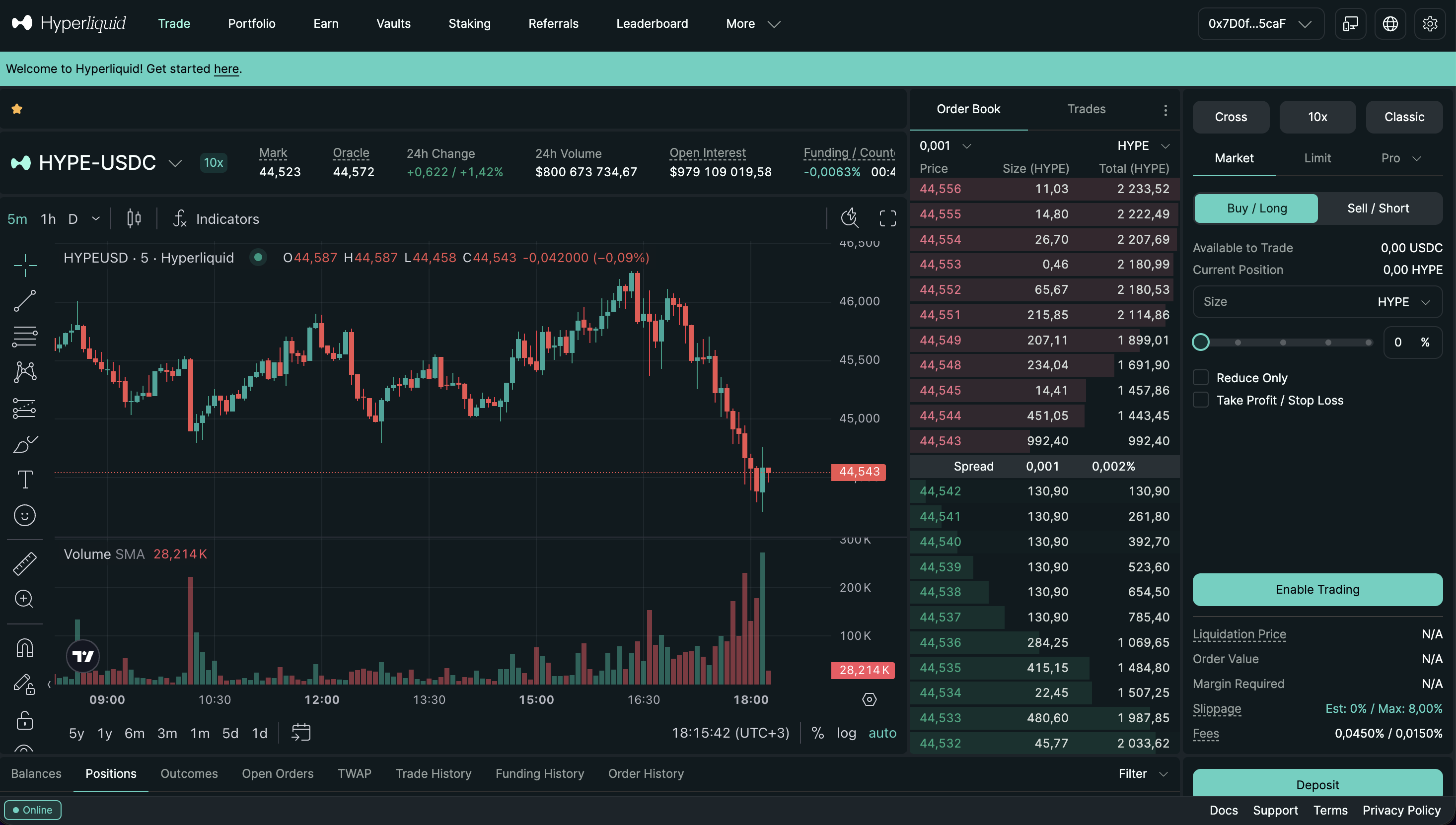Select the pattern drawing tool
1456x825 pixels.
pos(25,372)
